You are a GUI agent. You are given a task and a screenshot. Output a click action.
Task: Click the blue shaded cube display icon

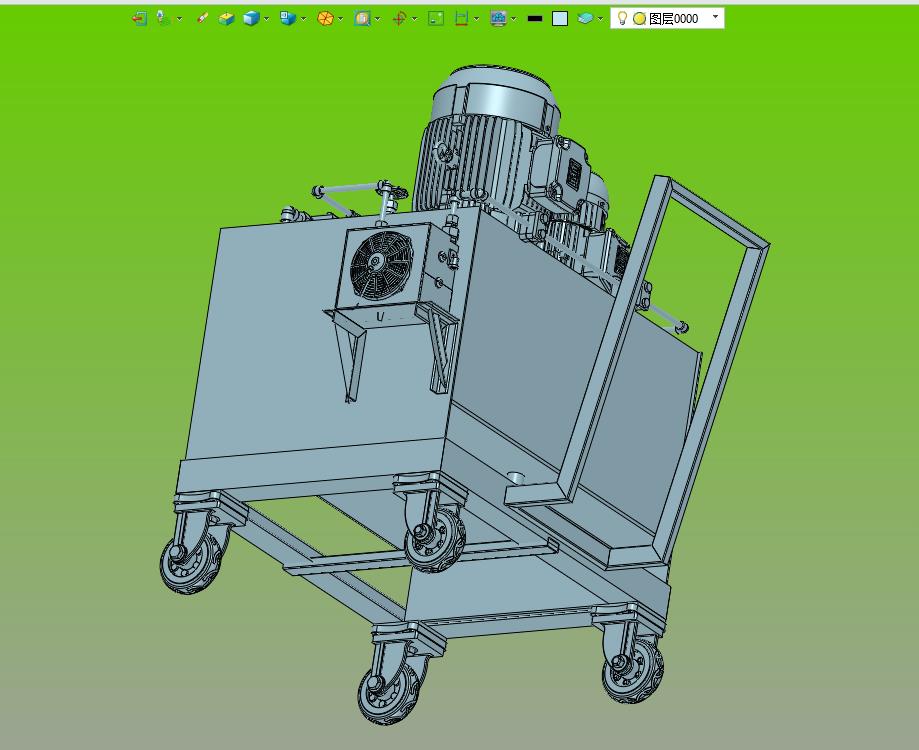251,19
